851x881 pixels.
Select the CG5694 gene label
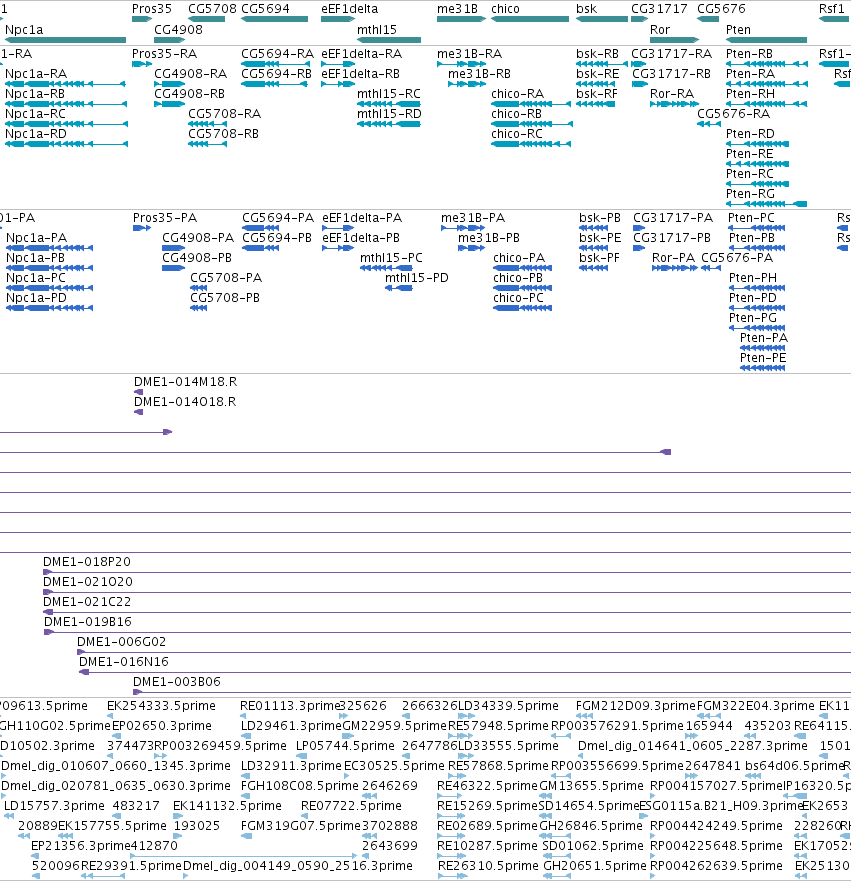pyautogui.click(x=265, y=9)
